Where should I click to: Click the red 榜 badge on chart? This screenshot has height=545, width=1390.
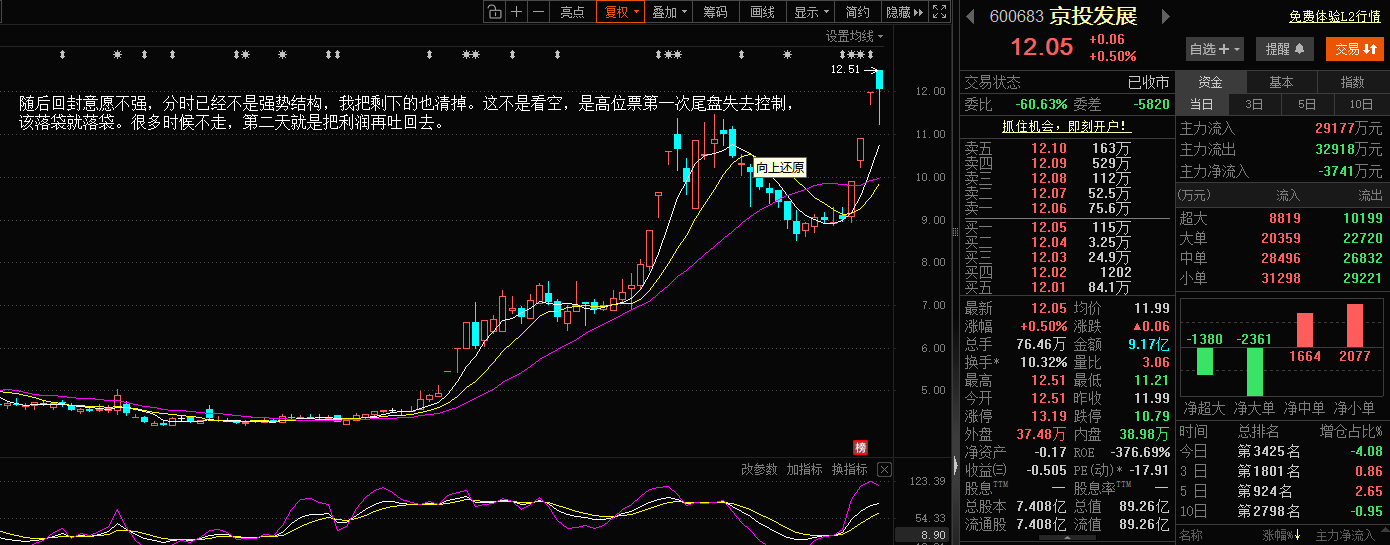[x=859, y=447]
